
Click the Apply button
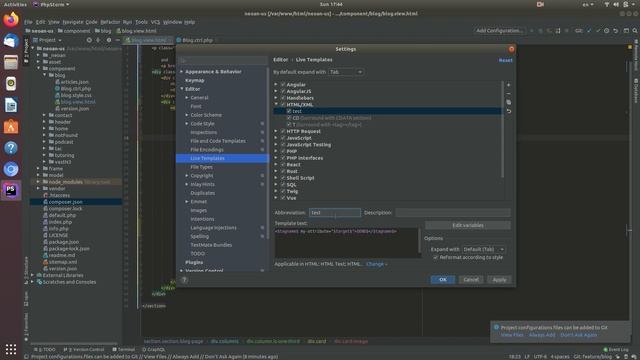click(499, 280)
